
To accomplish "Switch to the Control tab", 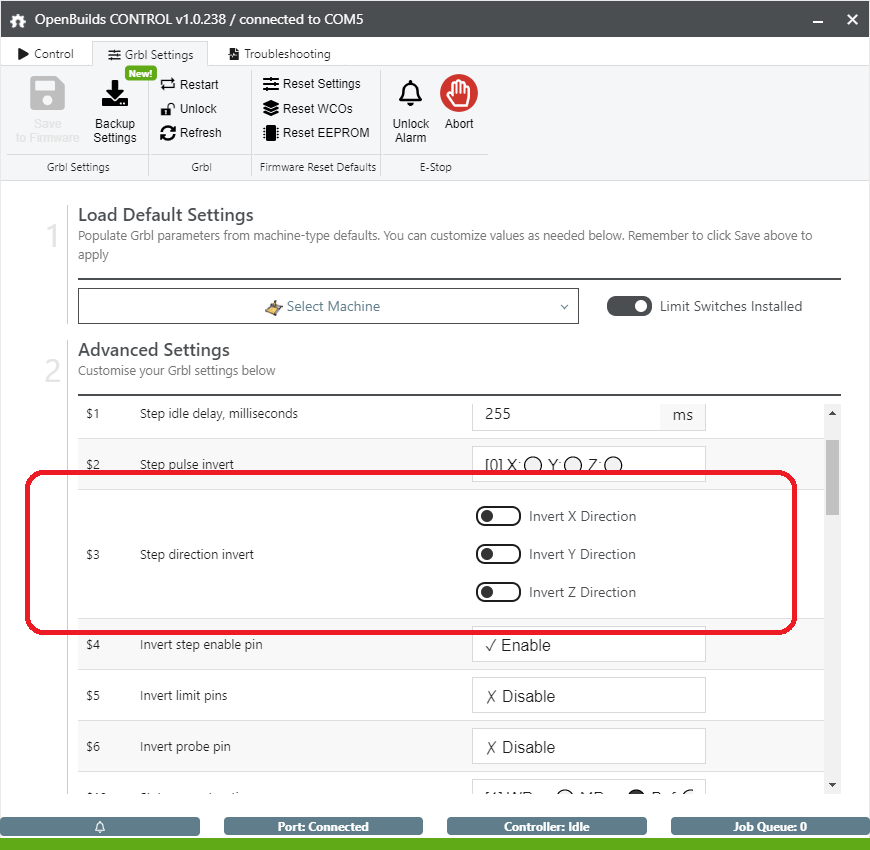I will pyautogui.click(x=46, y=54).
